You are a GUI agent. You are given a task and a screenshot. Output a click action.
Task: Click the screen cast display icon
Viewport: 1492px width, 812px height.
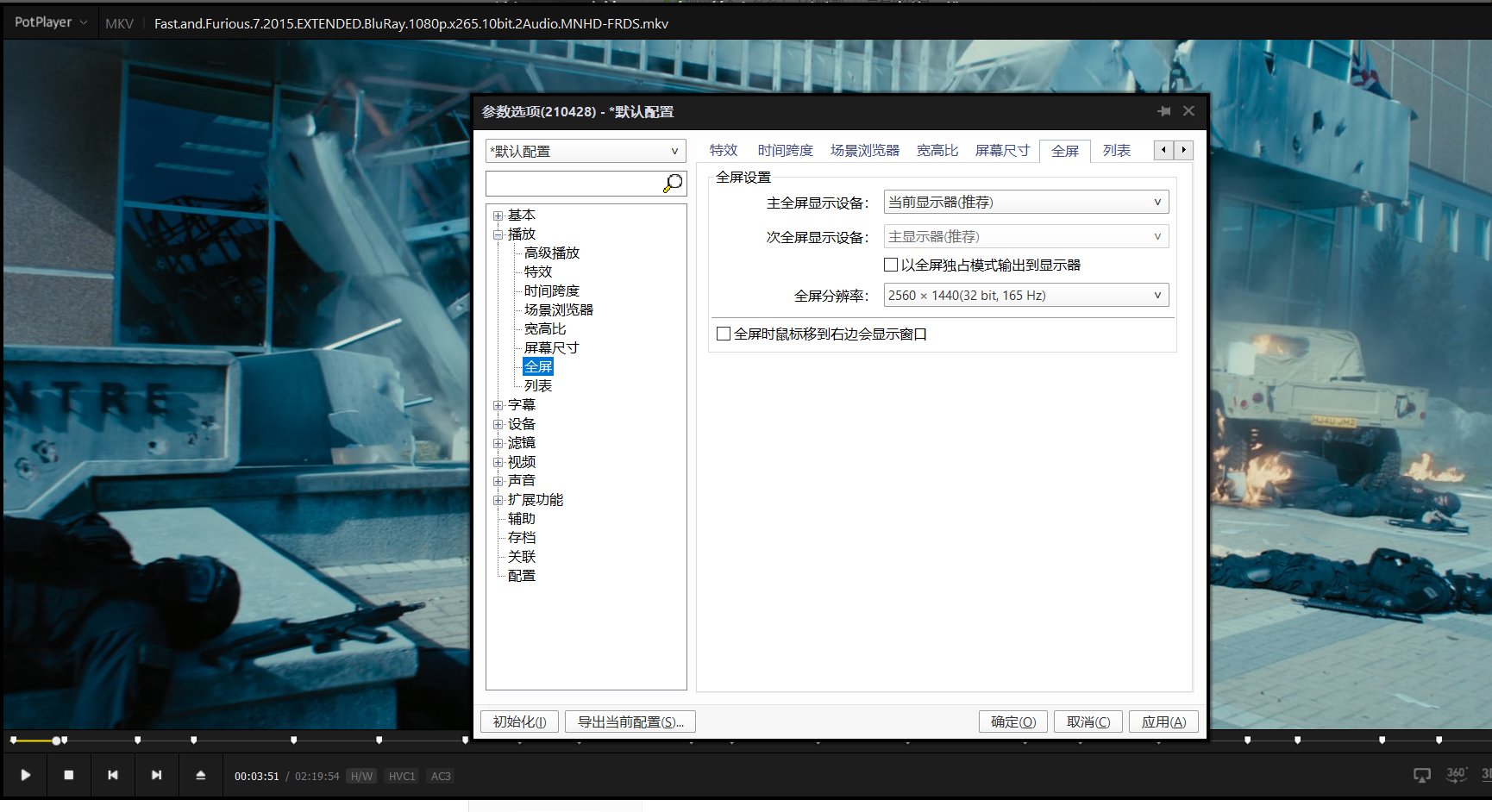click(x=1422, y=775)
